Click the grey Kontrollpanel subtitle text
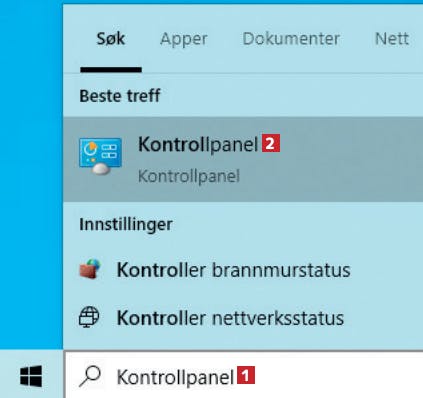 coord(189,176)
